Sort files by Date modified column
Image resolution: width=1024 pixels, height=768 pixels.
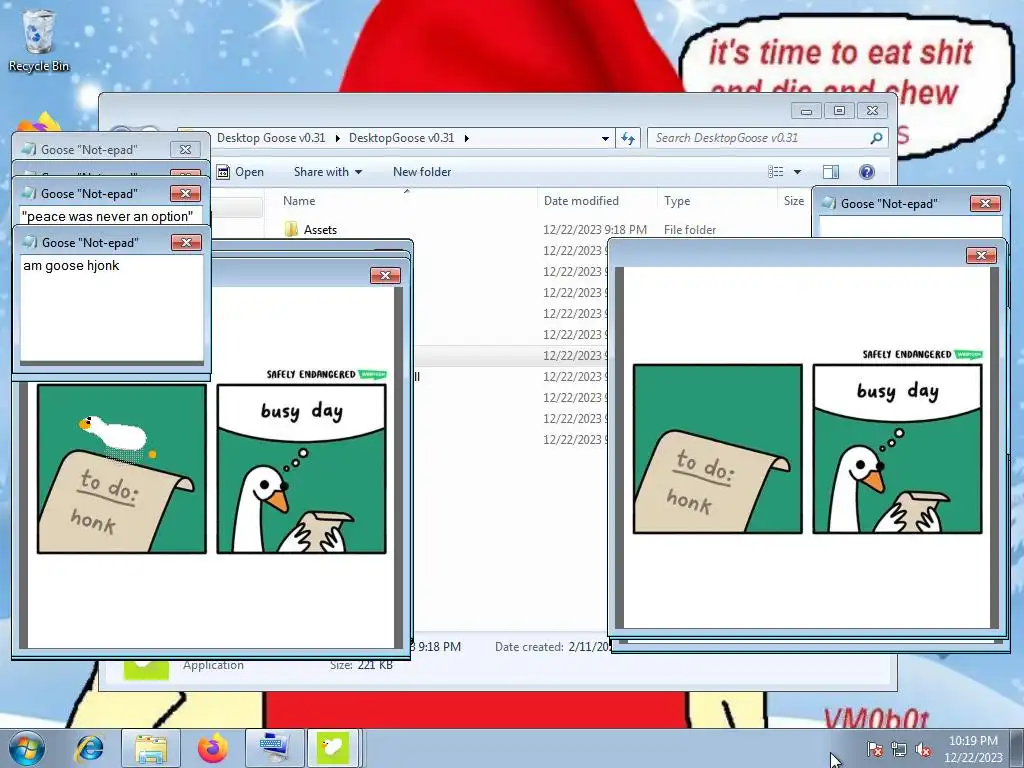(581, 201)
